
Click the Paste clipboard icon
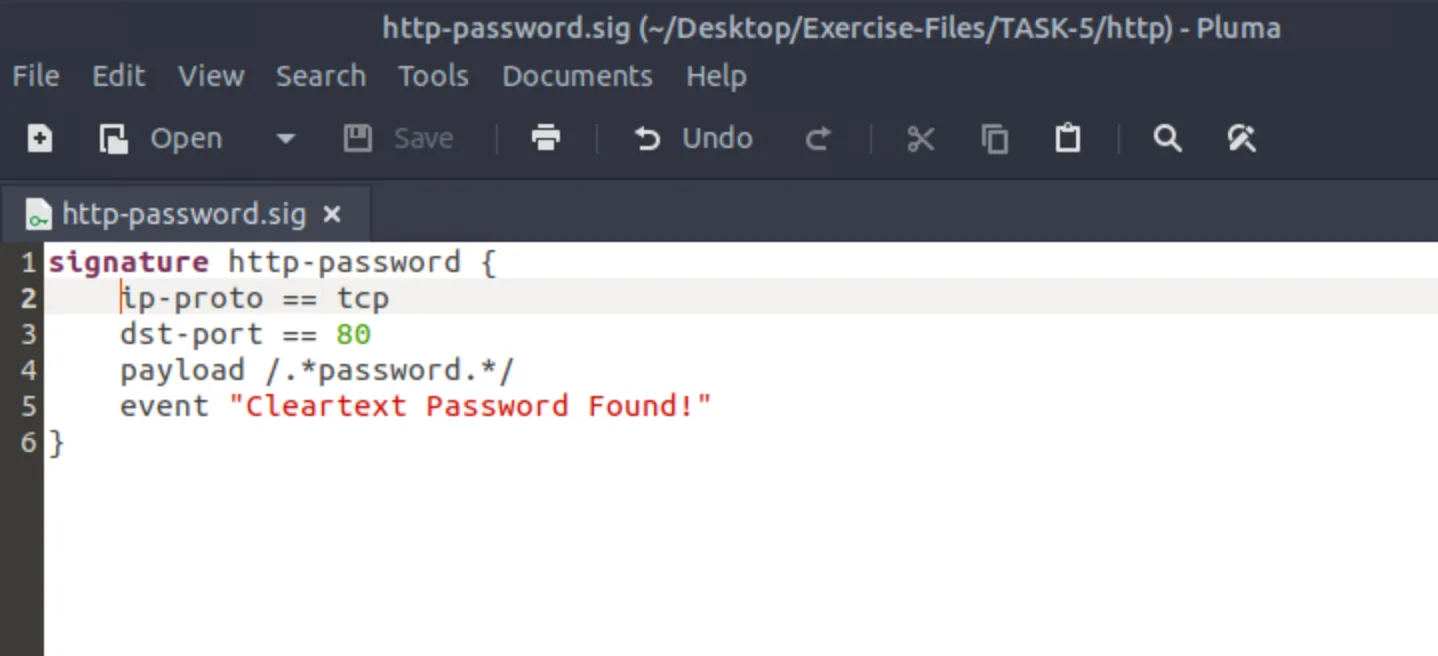click(1068, 138)
